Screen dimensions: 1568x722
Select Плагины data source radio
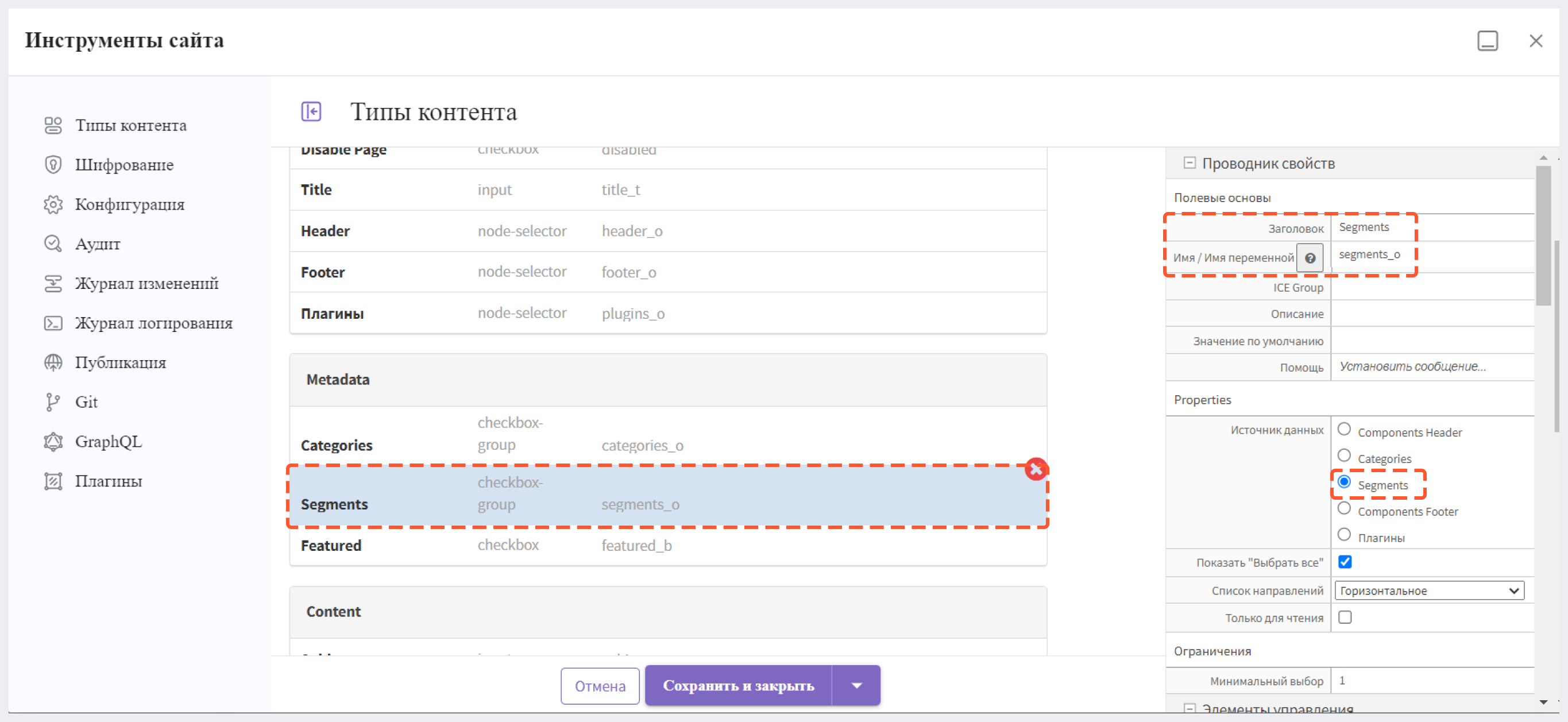(x=1344, y=535)
